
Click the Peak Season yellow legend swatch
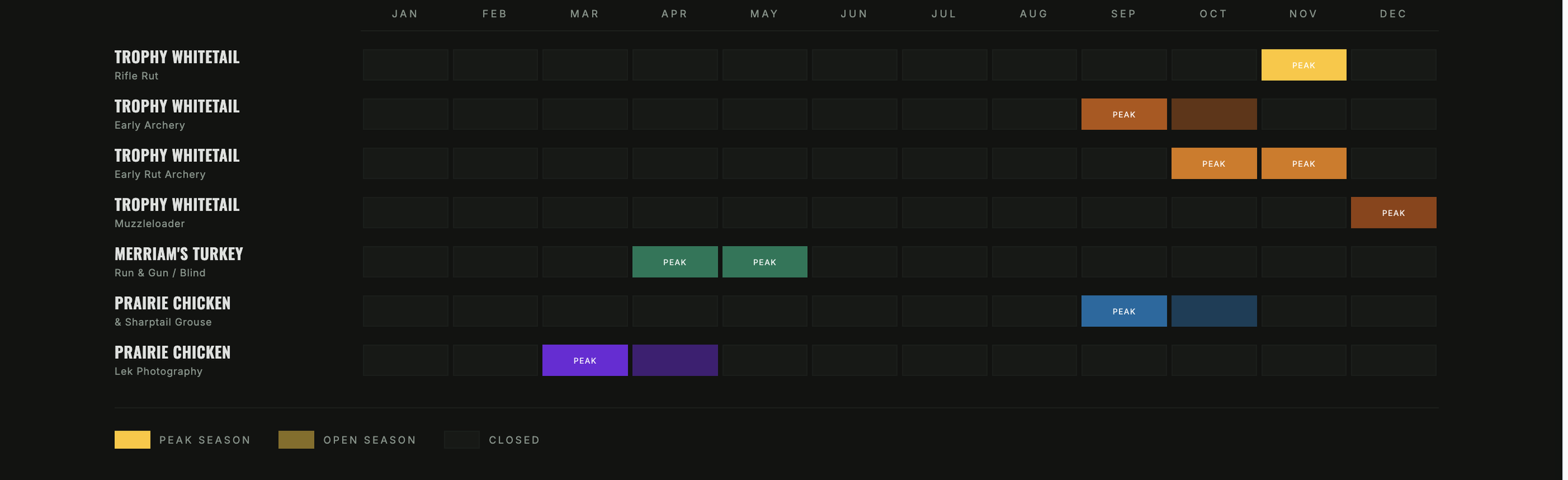132,440
